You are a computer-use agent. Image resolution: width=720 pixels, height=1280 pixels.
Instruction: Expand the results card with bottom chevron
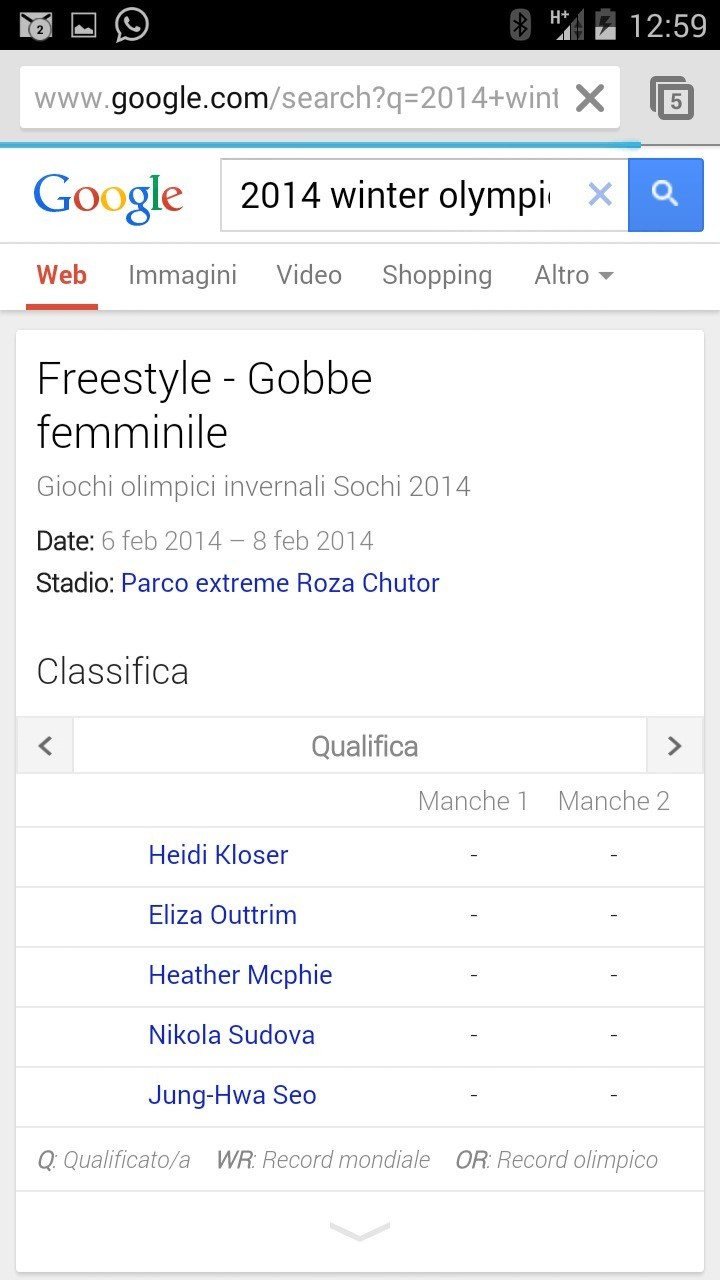tap(359, 1232)
